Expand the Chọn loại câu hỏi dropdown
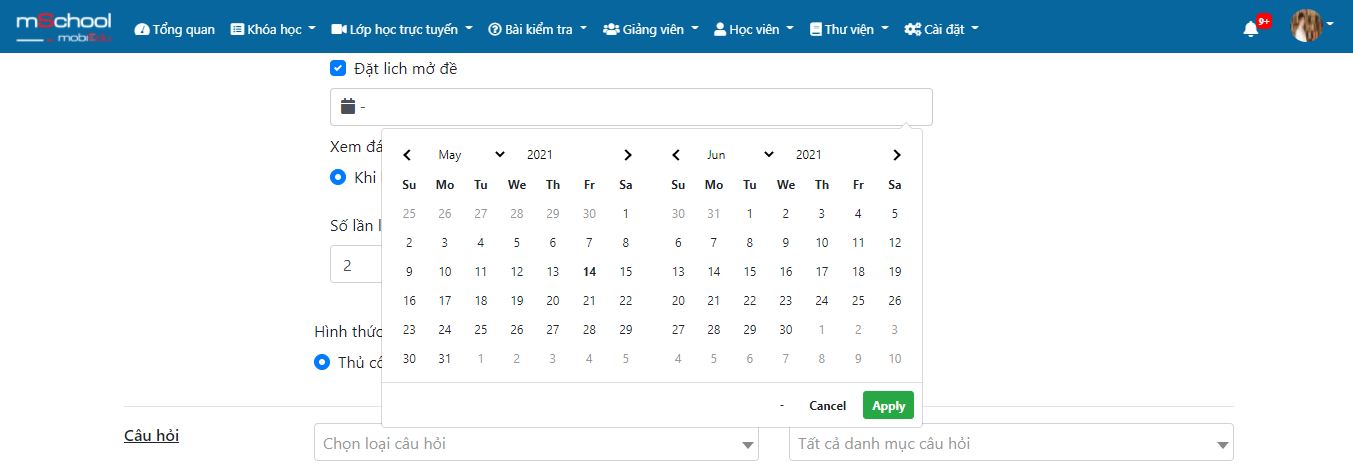 [536, 443]
